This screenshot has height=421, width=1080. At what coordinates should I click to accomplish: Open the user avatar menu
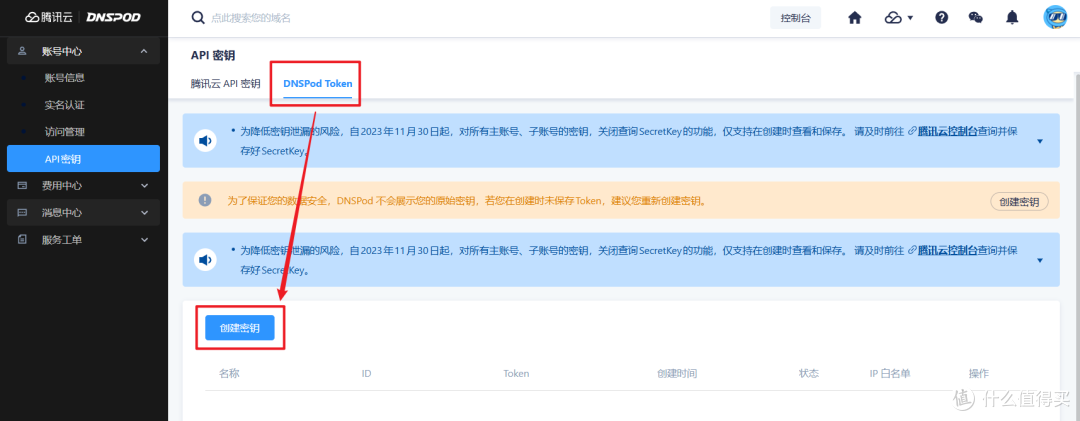pyautogui.click(x=1055, y=18)
